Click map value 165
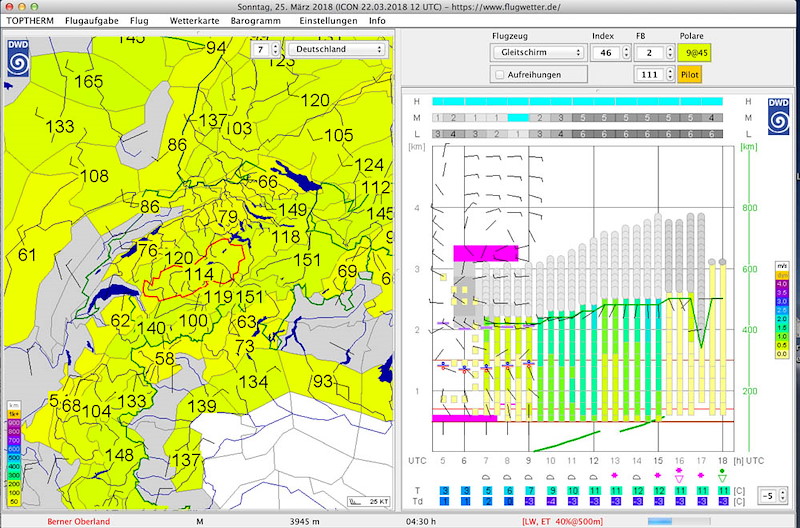 click(x=89, y=81)
